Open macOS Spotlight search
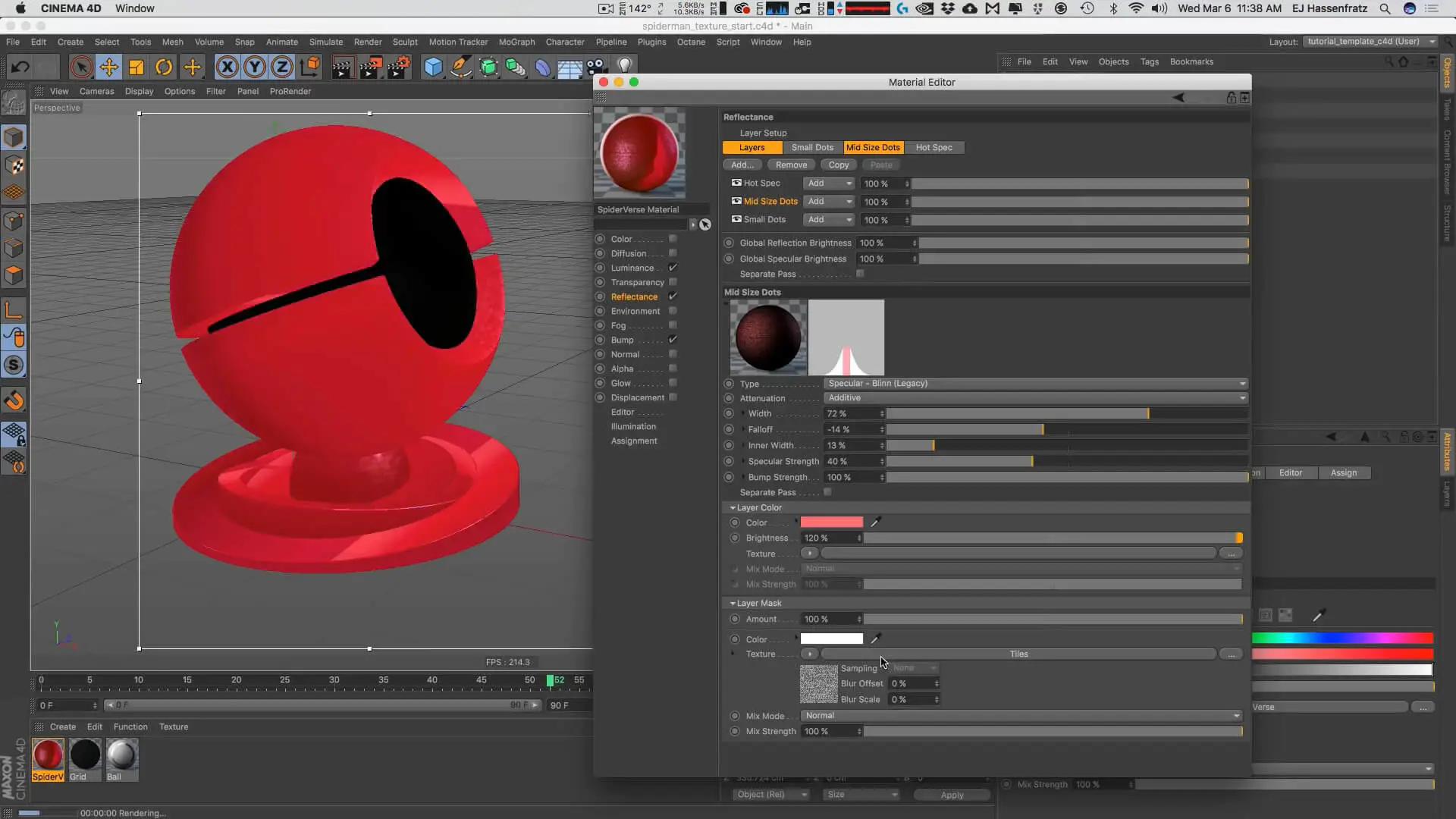1456x819 pixels. pyautogui.click(x=1385, y=8)
